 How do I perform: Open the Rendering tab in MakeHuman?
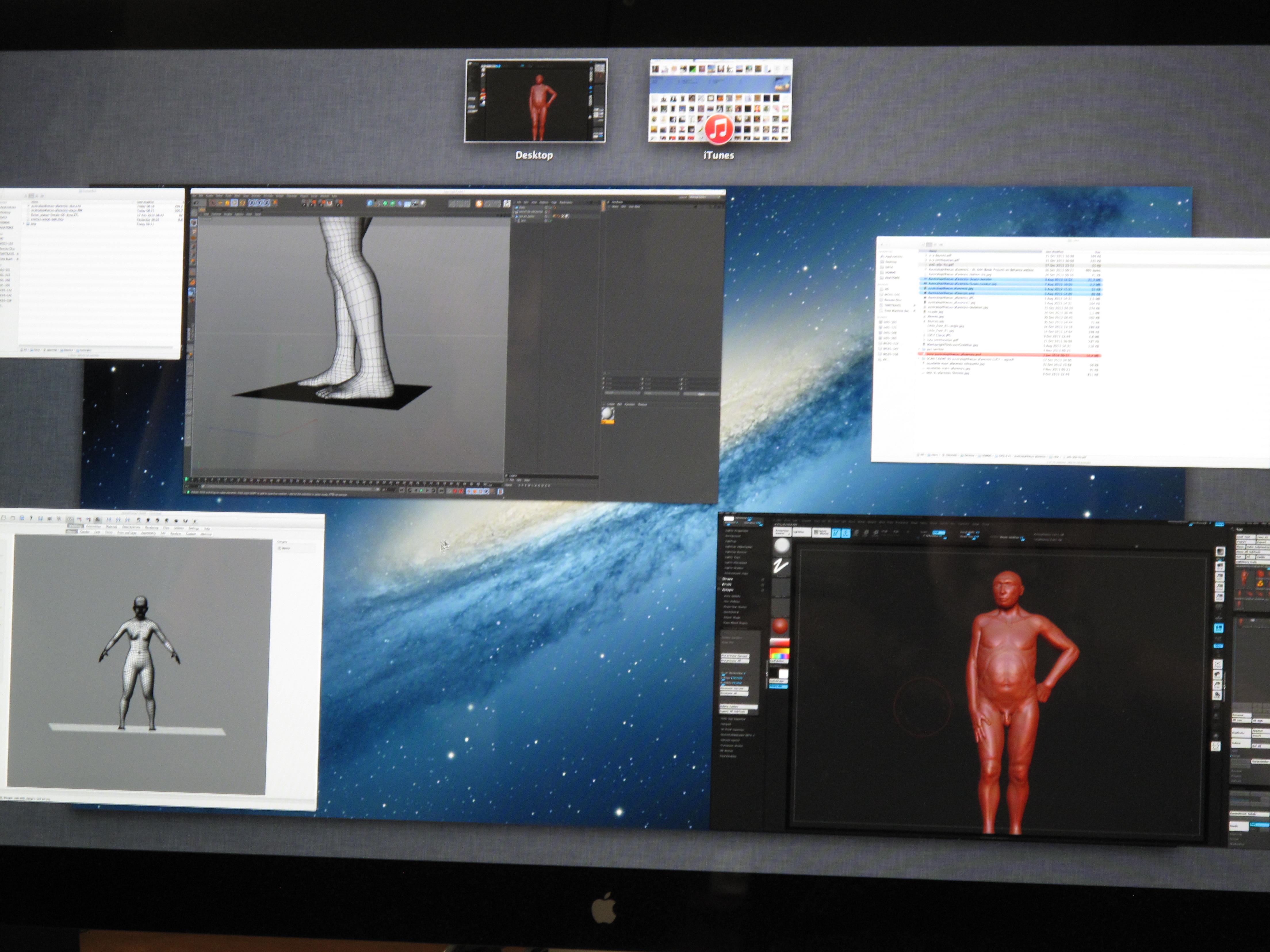click(x=152, y=528)
